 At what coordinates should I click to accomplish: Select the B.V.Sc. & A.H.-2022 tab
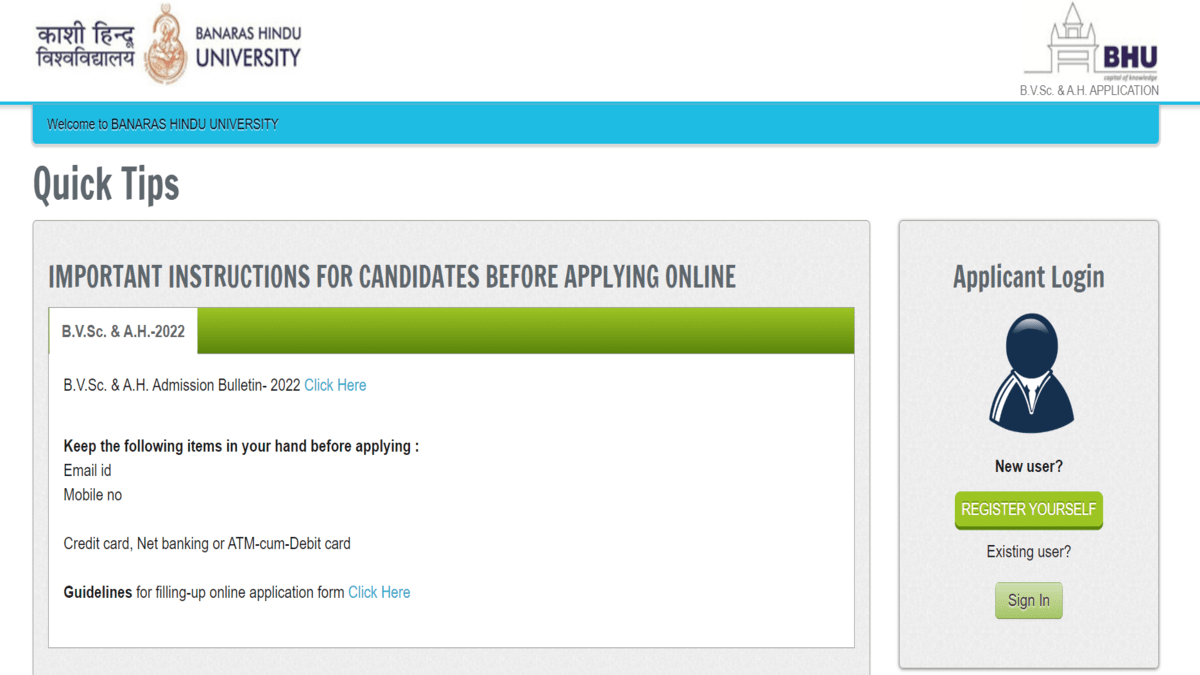[123, 331]
